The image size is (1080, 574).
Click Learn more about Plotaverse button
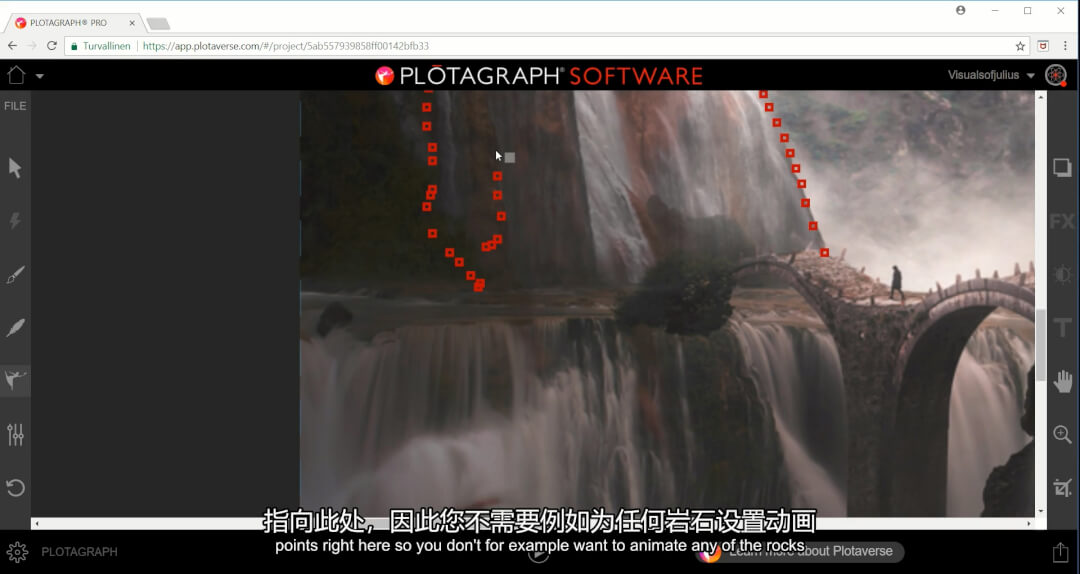pyautogui.click(x=800, y=551)
